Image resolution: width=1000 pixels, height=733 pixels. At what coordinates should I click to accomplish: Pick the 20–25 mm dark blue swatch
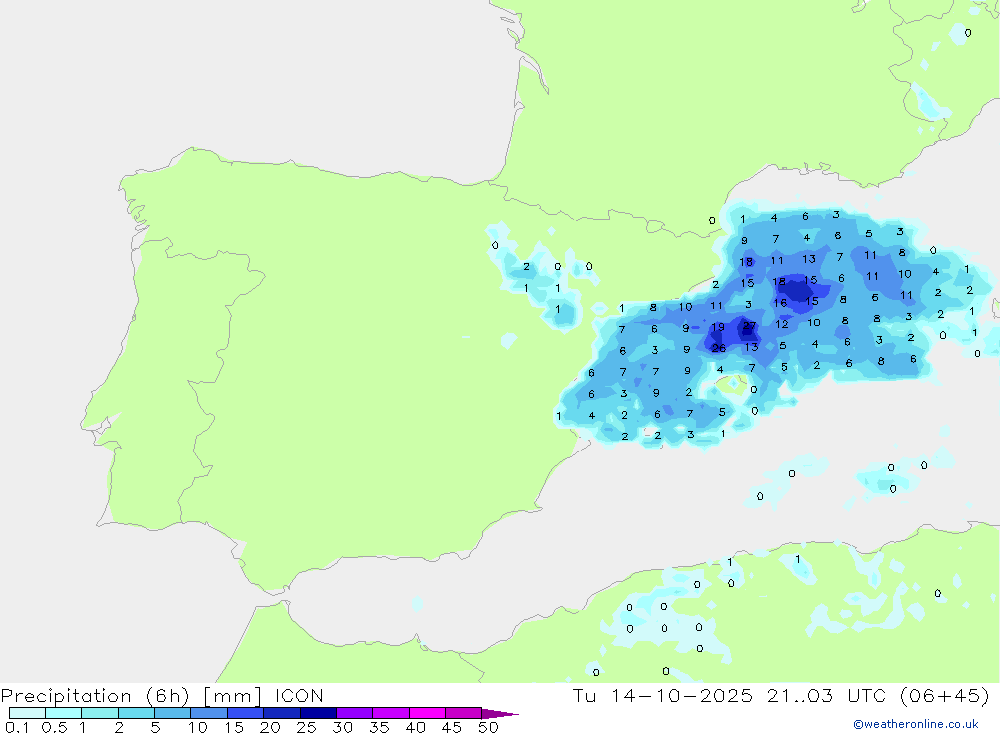282,713
